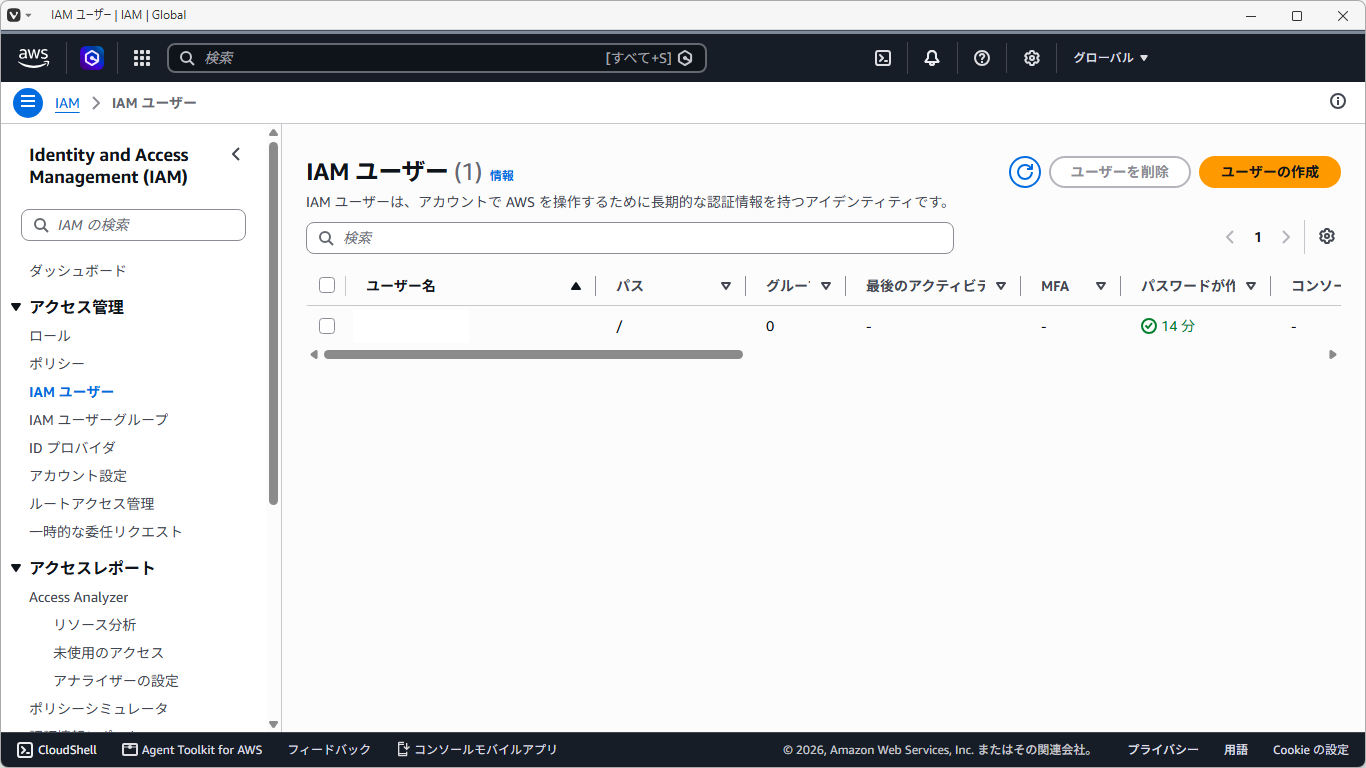Open table preferences gear icon

(x=1327, y=236)
